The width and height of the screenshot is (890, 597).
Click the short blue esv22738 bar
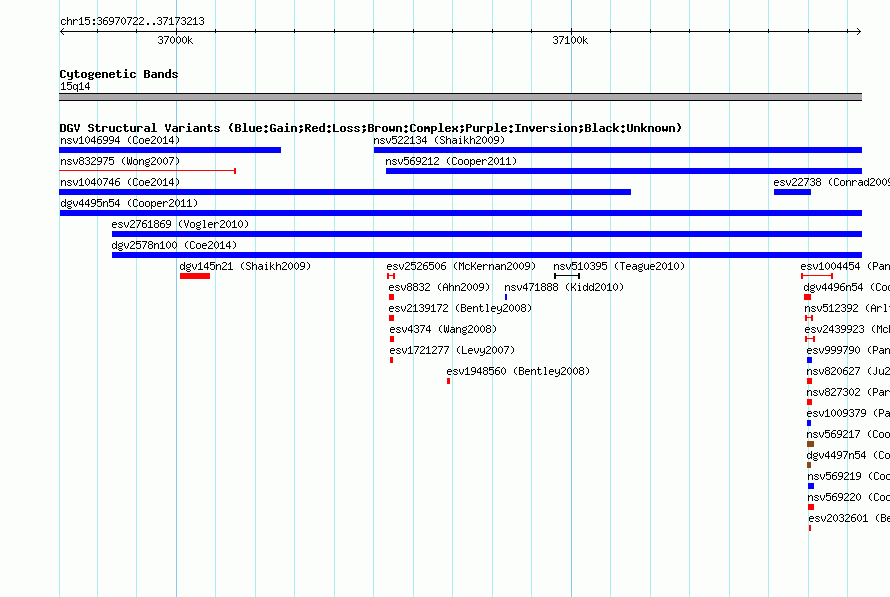pyautogui.click(x=792, y=192)
